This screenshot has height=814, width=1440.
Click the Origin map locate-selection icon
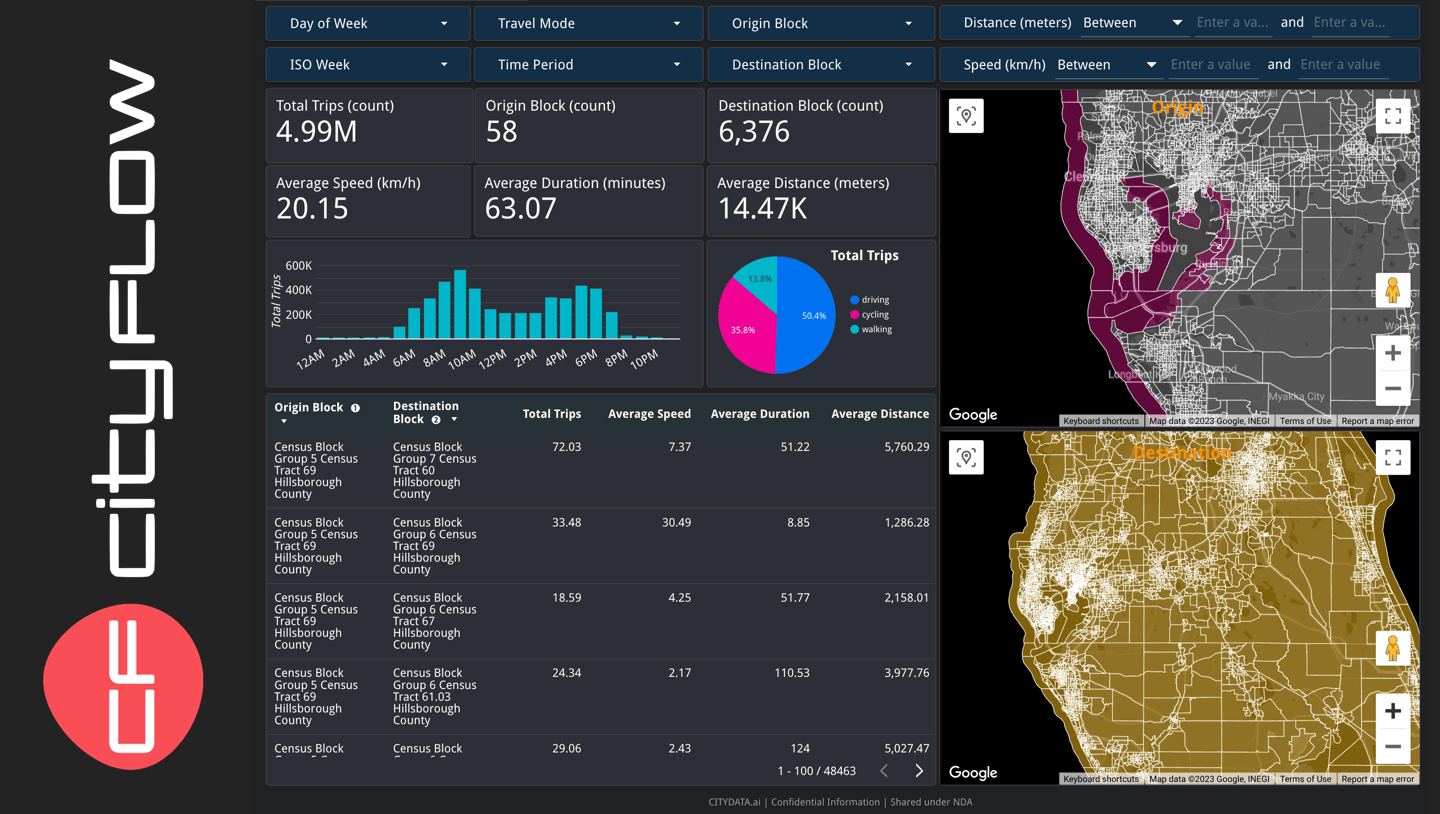coord(966,116)
